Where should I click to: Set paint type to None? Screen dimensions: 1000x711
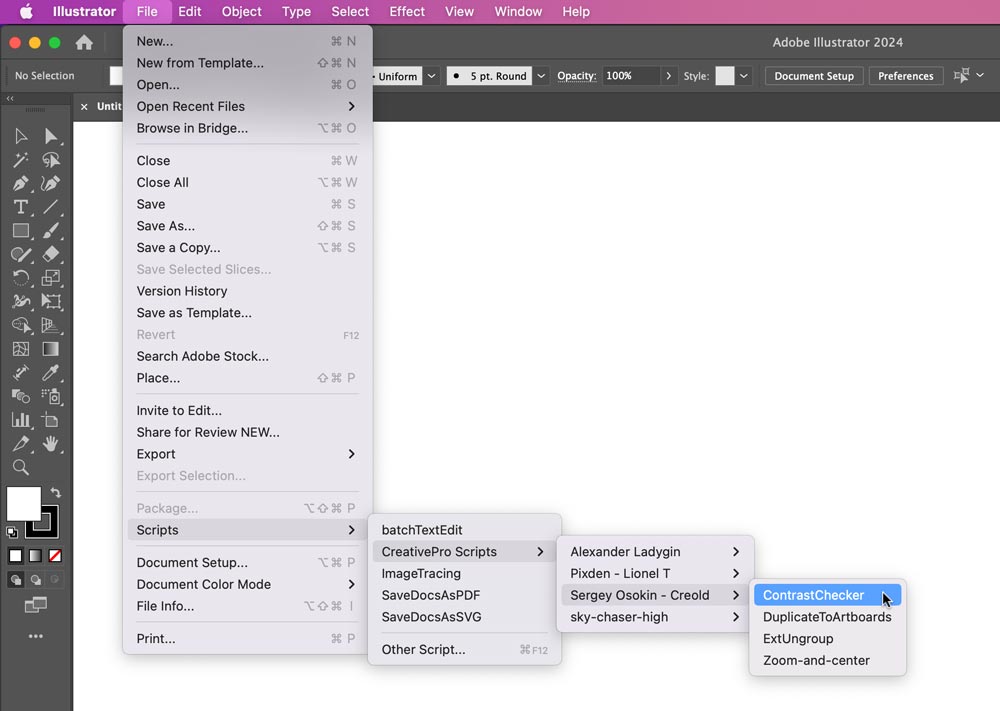point(55,556)
